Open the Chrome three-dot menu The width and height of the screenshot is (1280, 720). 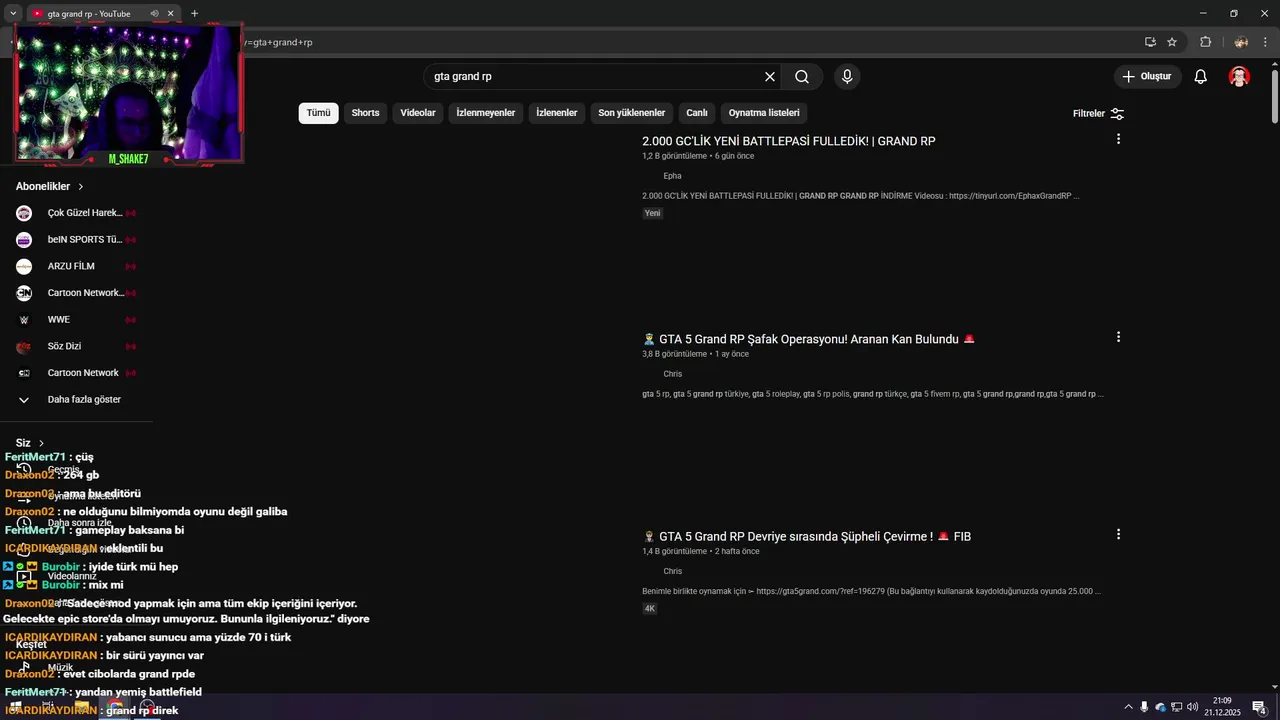1265,42
